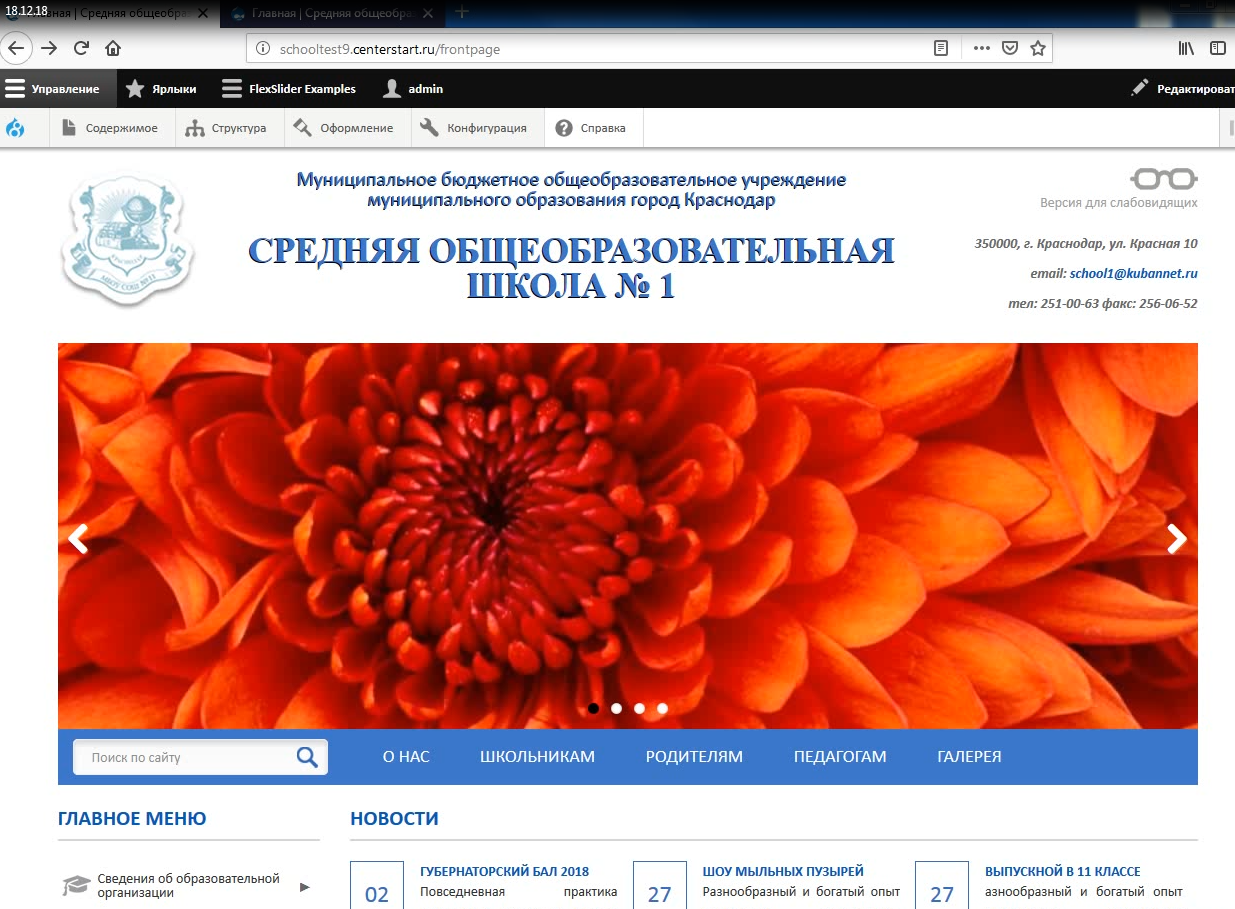Select the third slider pagination dot
This screenshot has height=909, width=1235.
click(x=639, y=708)
